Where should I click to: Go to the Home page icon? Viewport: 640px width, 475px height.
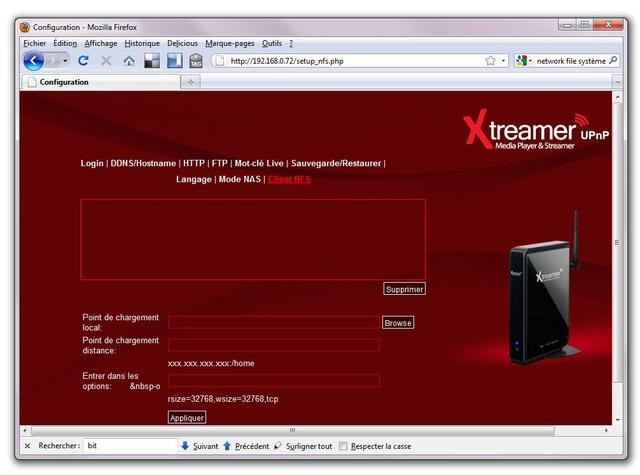tap(129, 61)
